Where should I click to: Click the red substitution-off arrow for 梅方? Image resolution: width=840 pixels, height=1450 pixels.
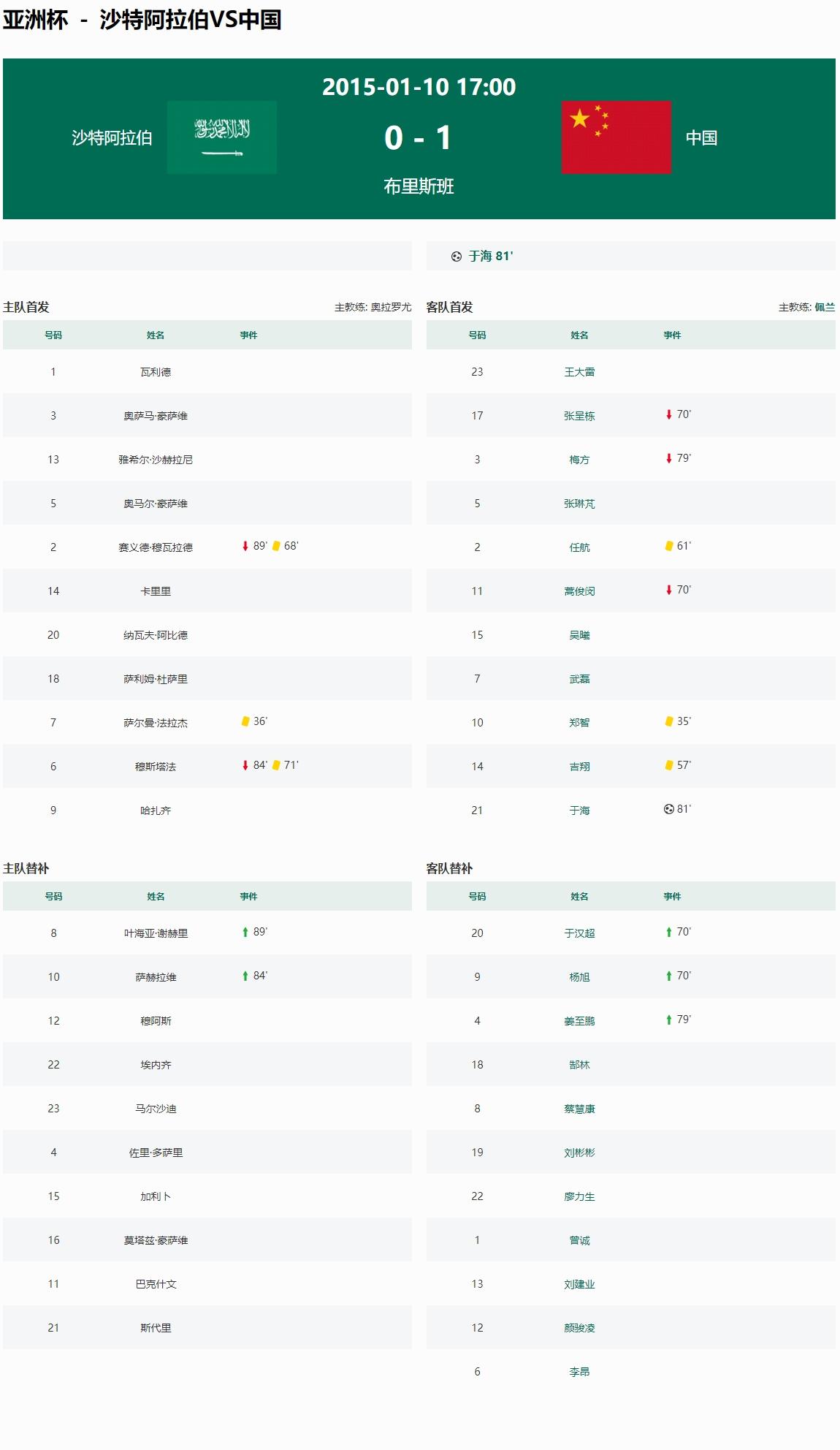(x=668, y=459)
